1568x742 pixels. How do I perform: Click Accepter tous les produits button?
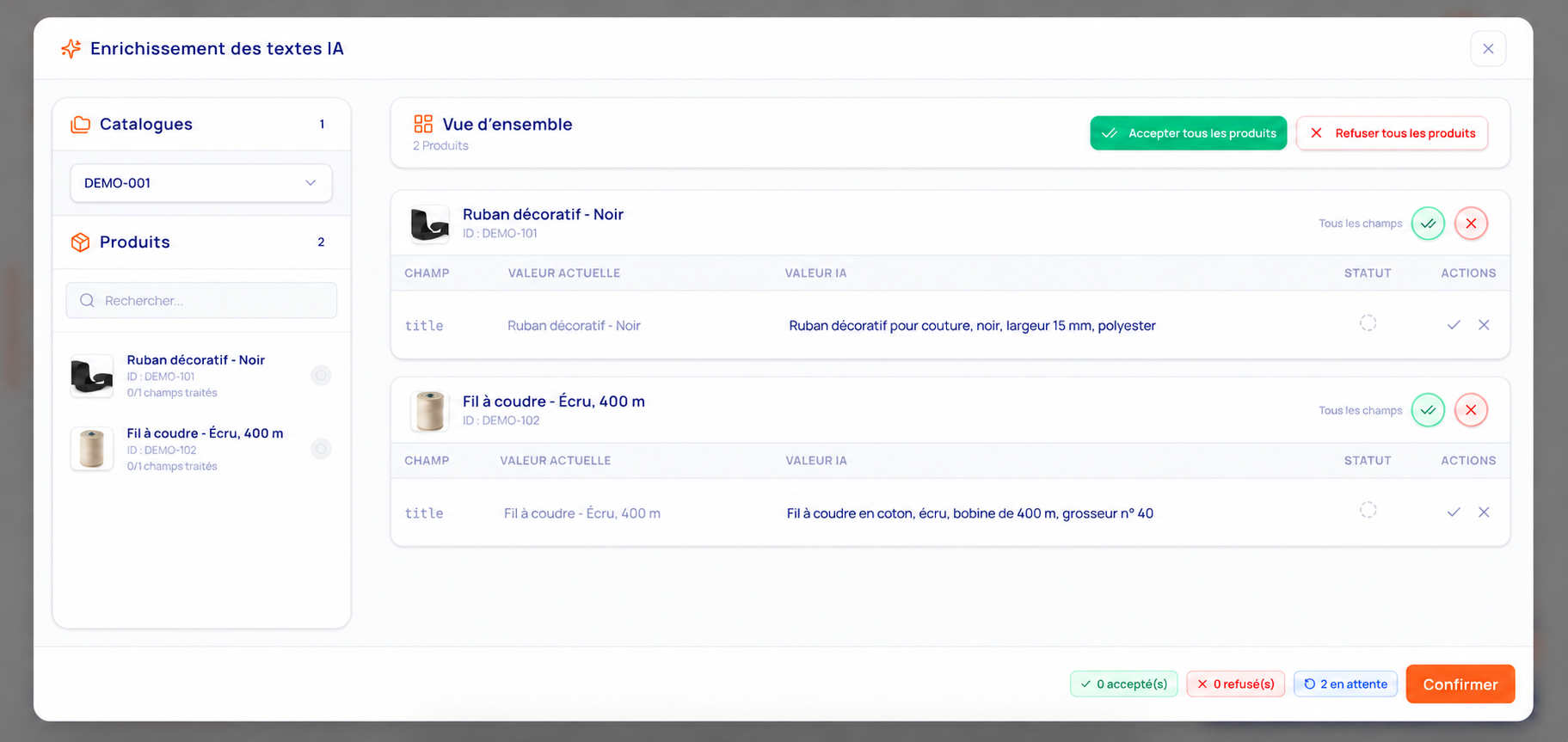(1189, 133)
